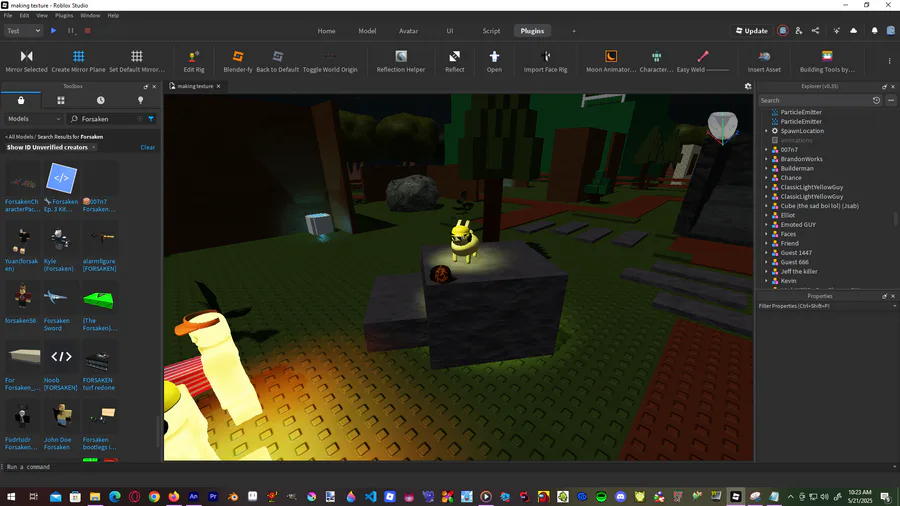Open the notifications bell
The height and width of the screenshot is (506, 900).
(875, 31)
